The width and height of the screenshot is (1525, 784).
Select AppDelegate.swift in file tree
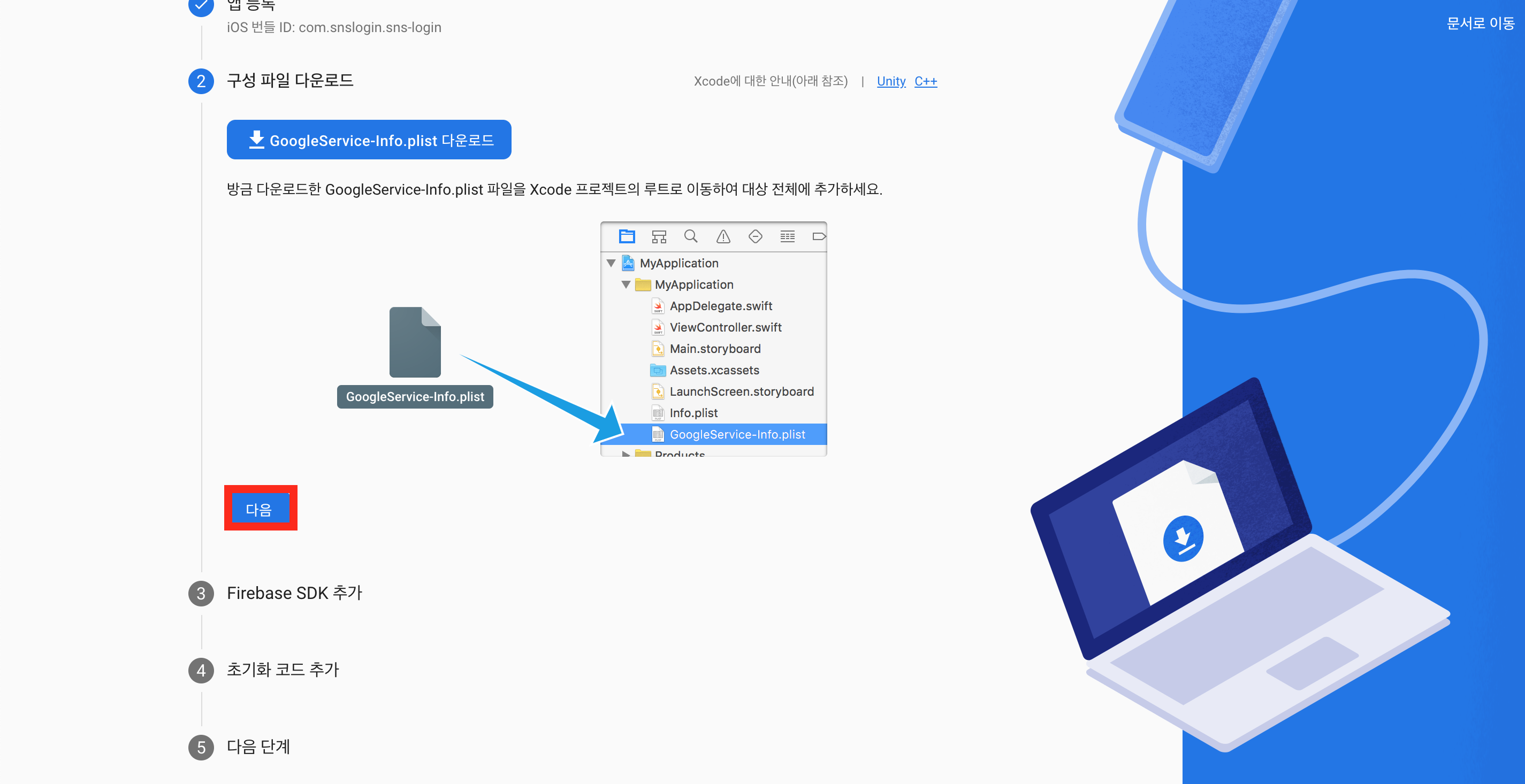pos(720,306)
